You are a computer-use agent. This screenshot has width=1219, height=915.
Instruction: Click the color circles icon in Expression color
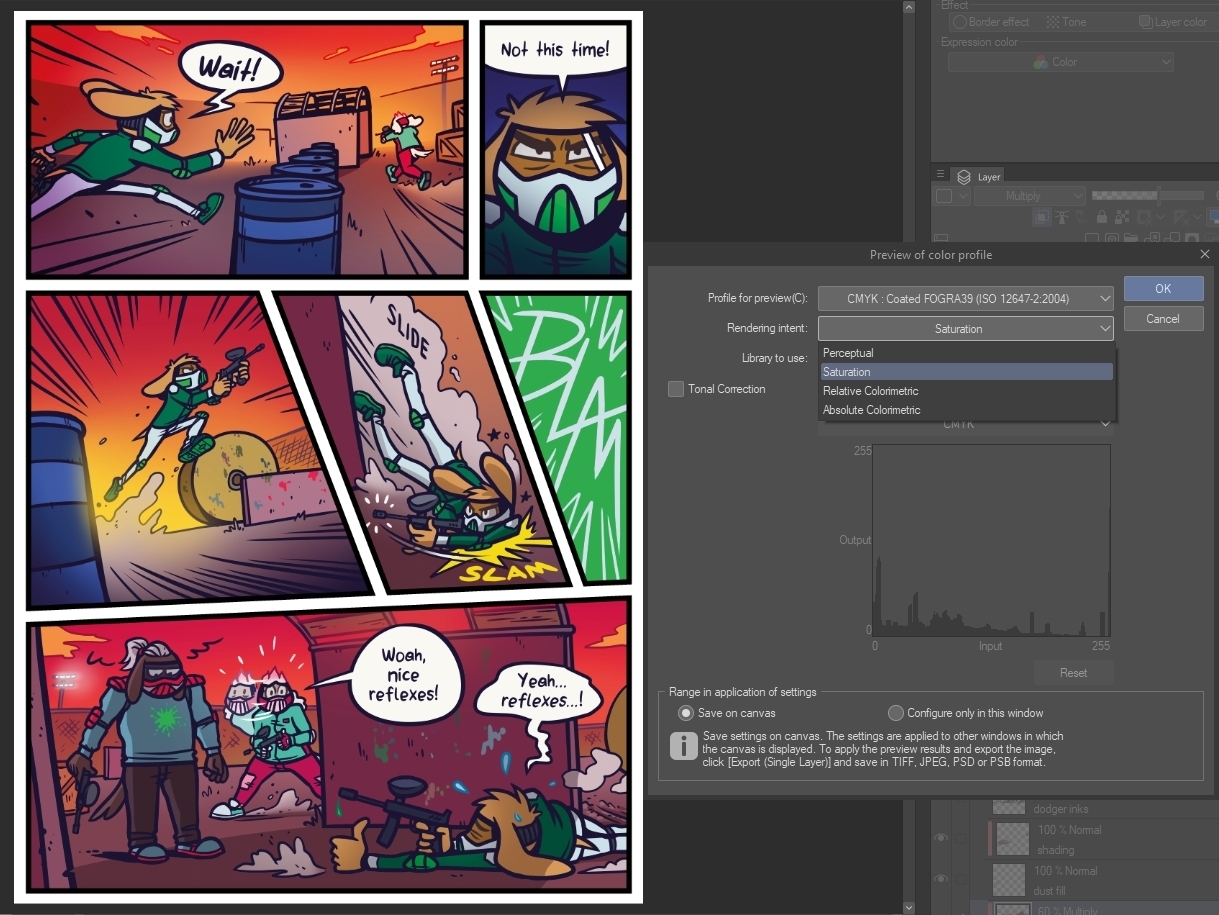(x=1041, y=62)
